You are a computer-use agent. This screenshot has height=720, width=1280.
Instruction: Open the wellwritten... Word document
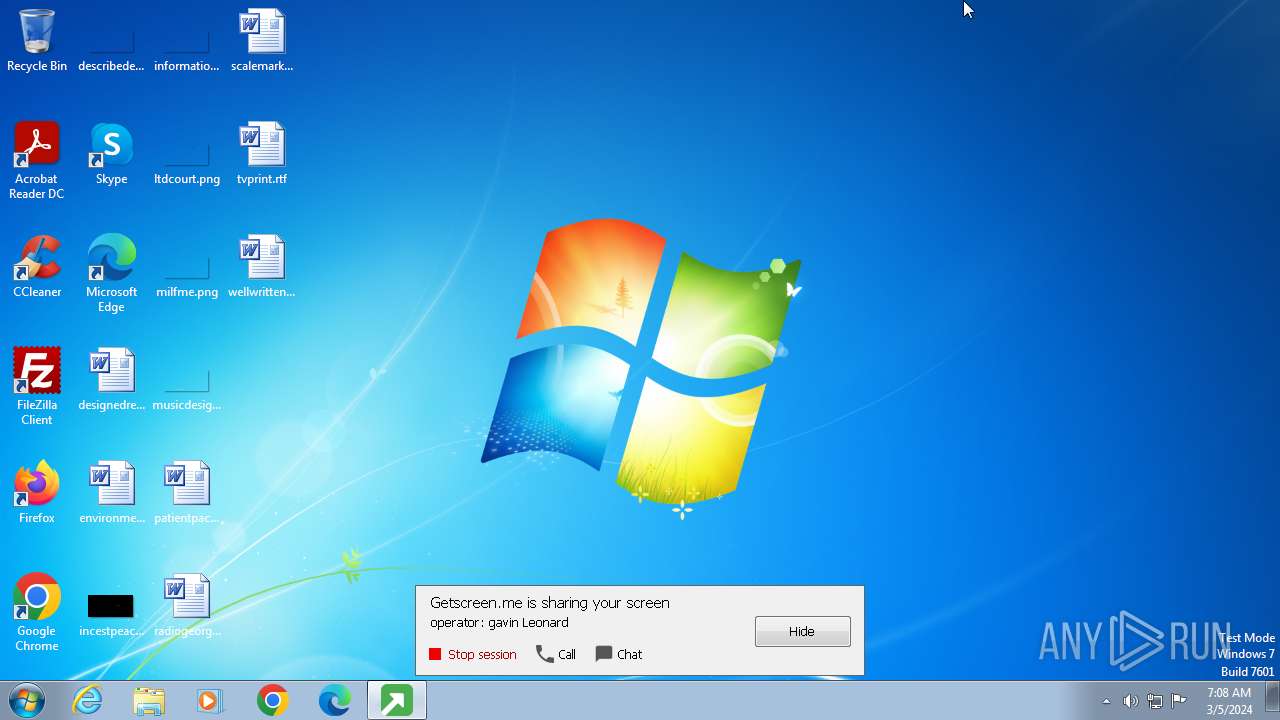tap(262, 267)
